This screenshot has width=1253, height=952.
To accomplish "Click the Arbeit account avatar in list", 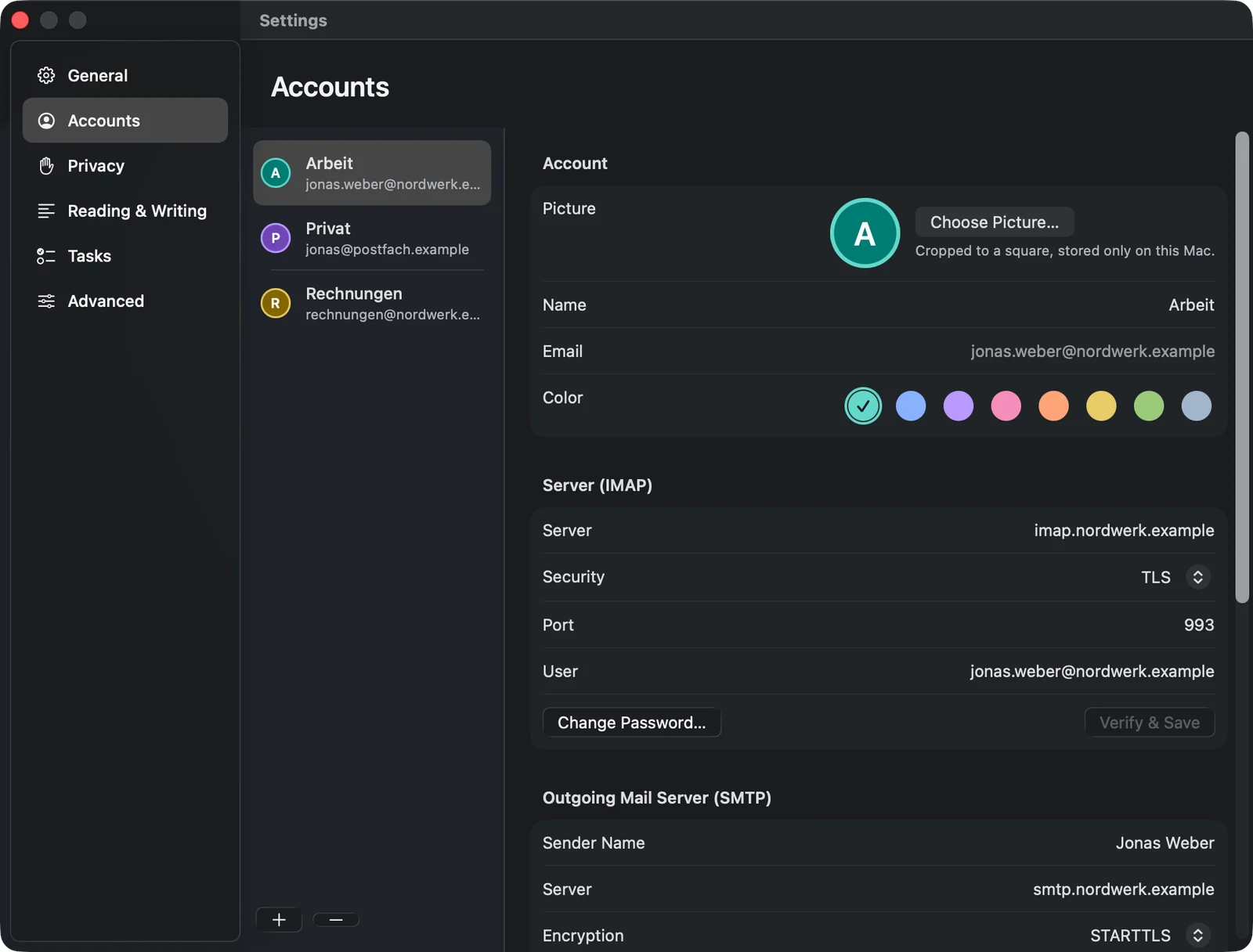I will click(x=276, y=173).
